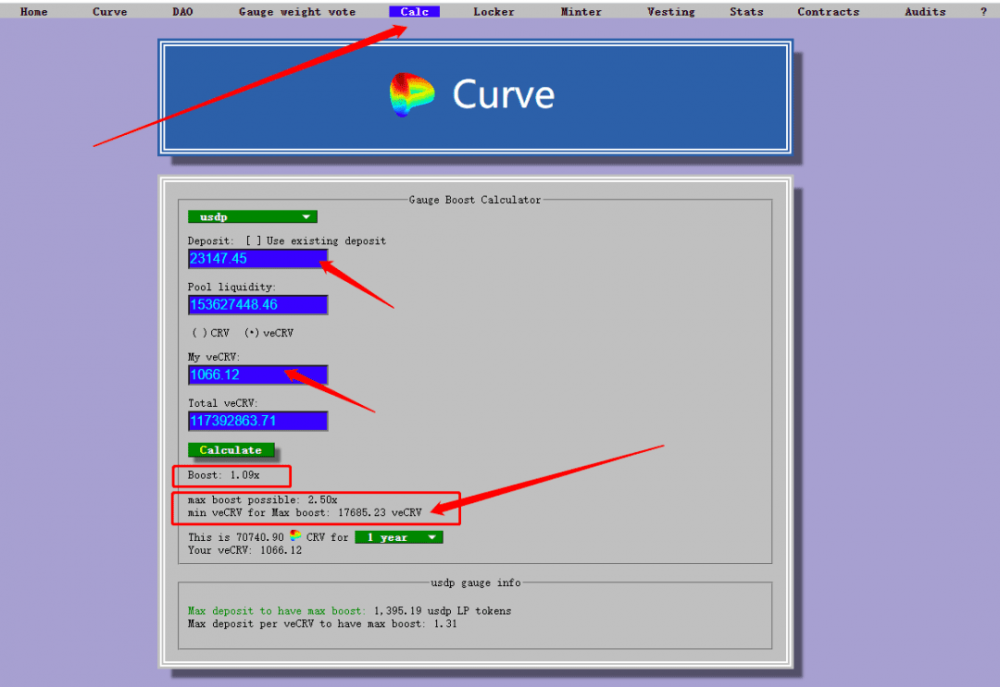Image resolution: width=1000 pixels, height=687 pixels.
Task: Click the Gauge Boost Calculator heading
Action: pos(474,200)
